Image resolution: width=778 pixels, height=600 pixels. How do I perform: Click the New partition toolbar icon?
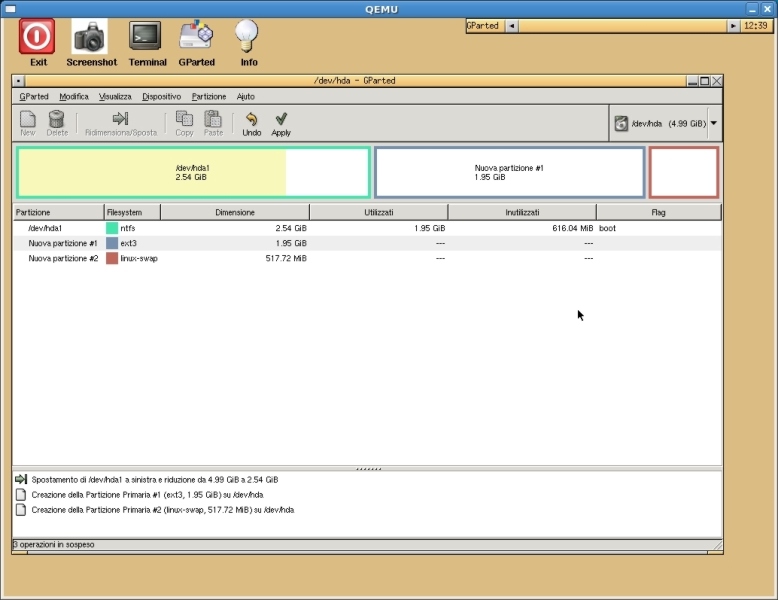click(x=28, y=119)
